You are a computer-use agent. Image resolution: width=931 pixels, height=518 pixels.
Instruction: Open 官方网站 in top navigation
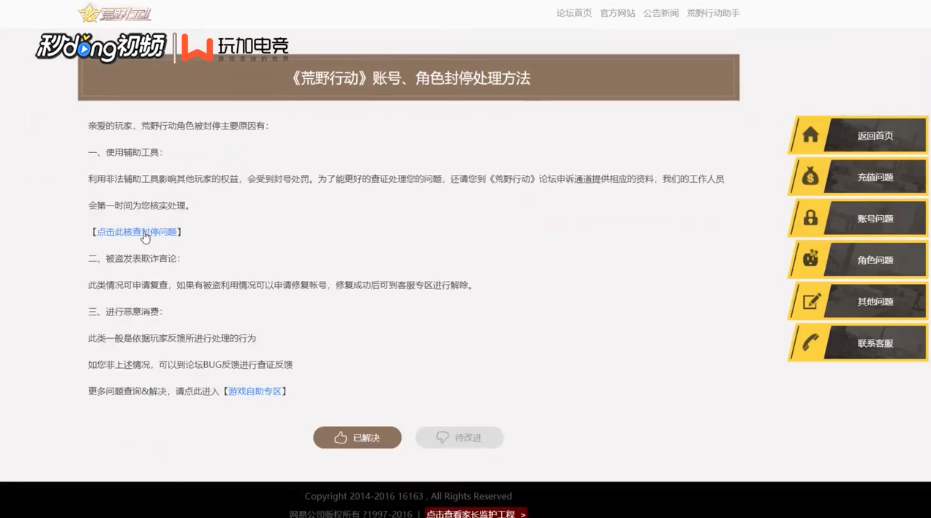(618, 13)
